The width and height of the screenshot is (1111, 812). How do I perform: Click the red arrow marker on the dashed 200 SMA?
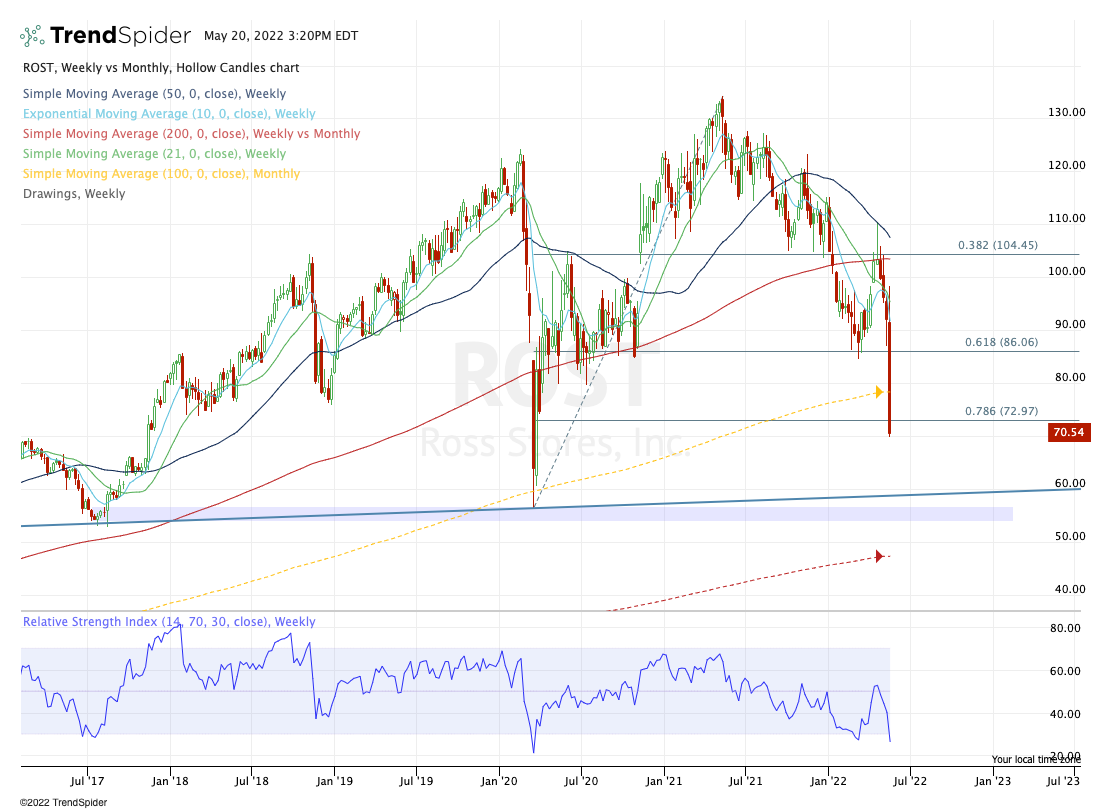(x=880, y=556)
